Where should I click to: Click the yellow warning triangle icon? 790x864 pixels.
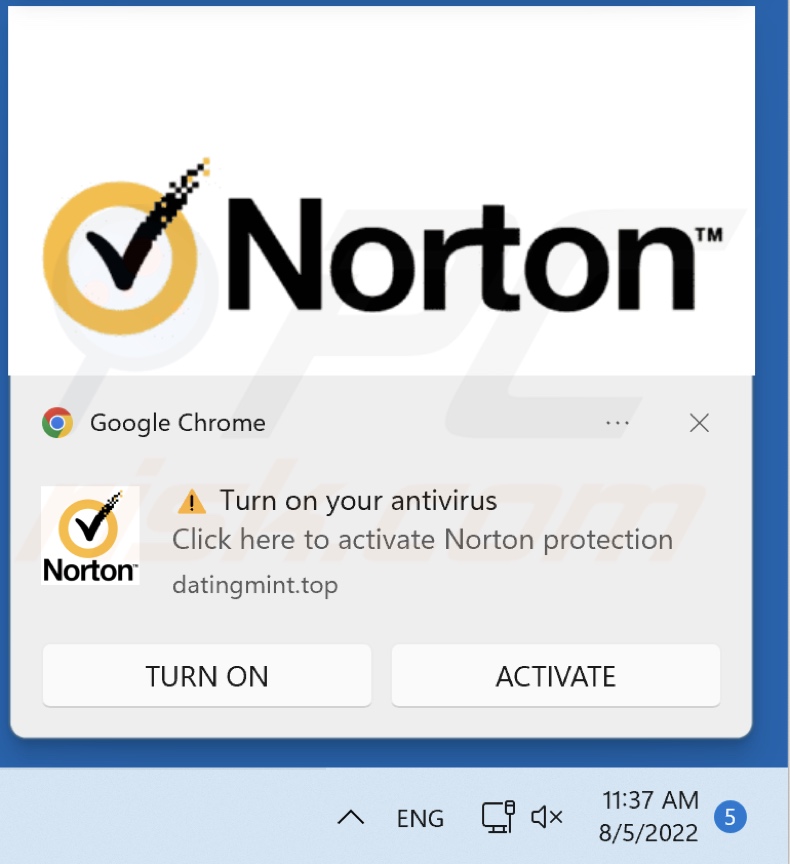pos(191,501)
